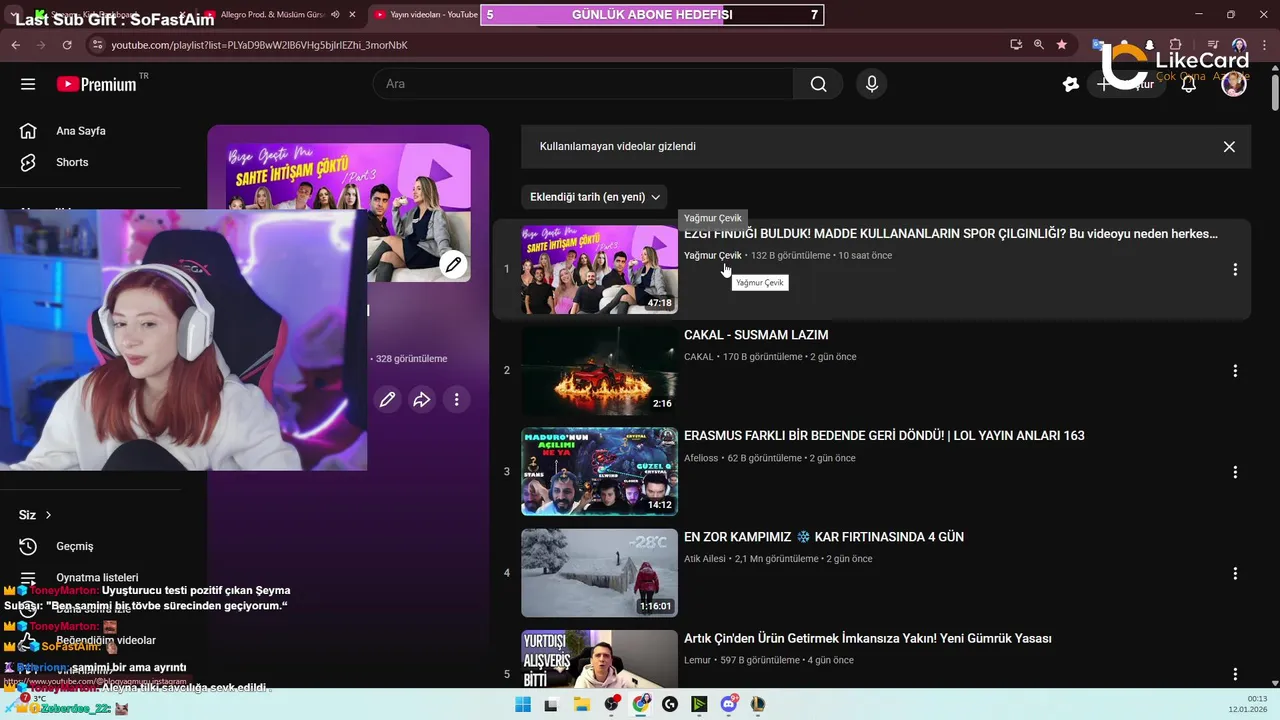Click the search magnifier button
Viewport: 1280px width, 720px height.
[x=819, y=84]
